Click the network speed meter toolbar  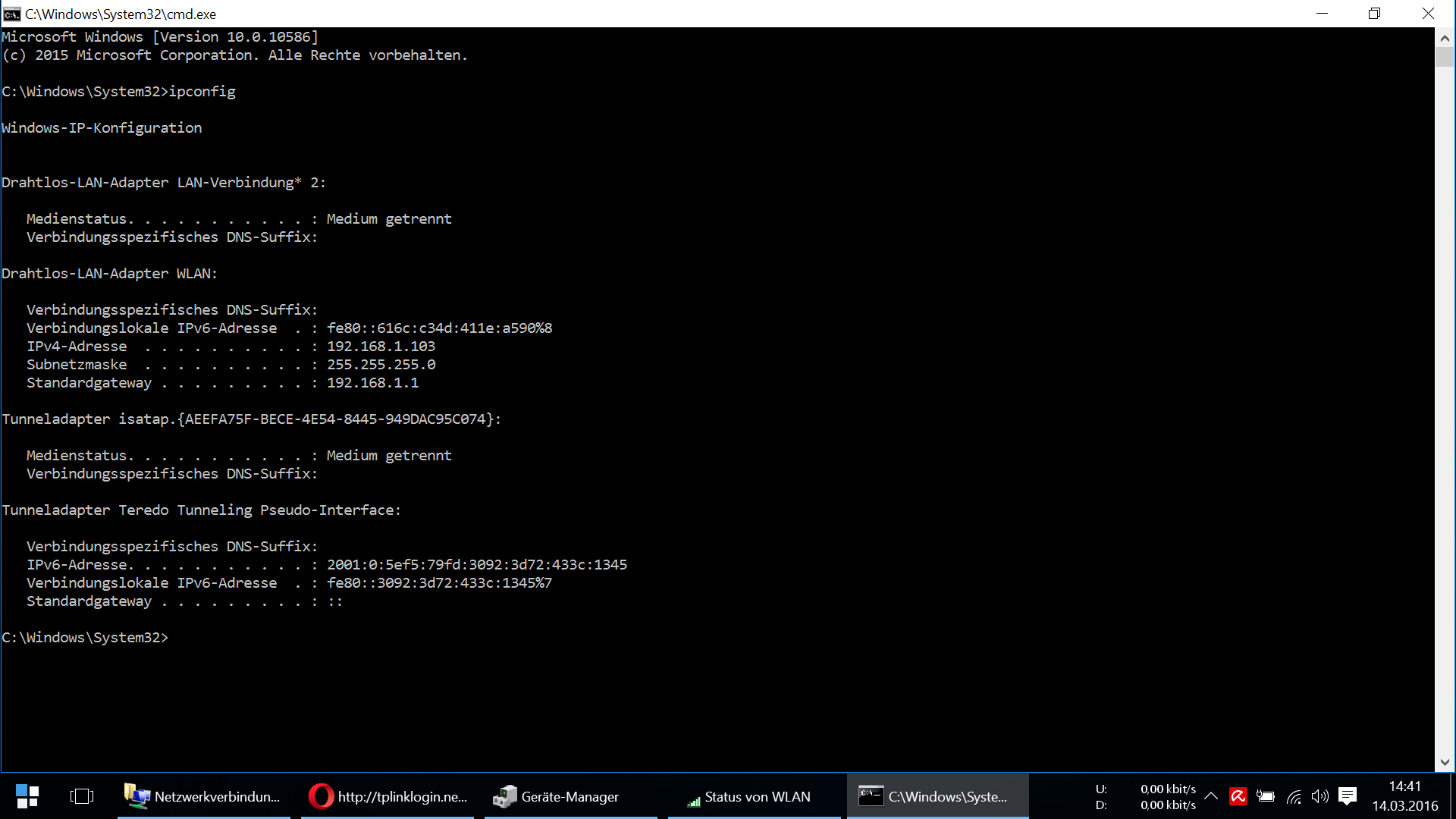pyautogui.click(x=1145, y=796)
